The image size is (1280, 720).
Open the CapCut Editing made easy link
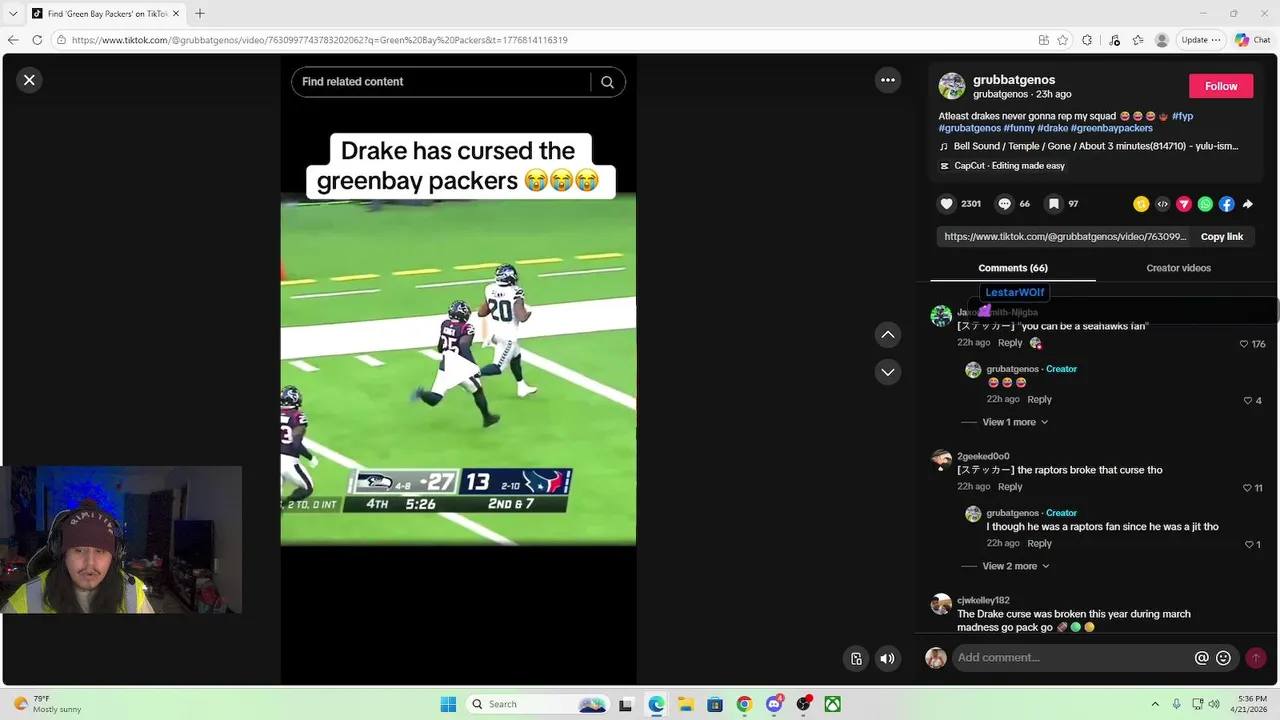click(x=1002, y=166)
